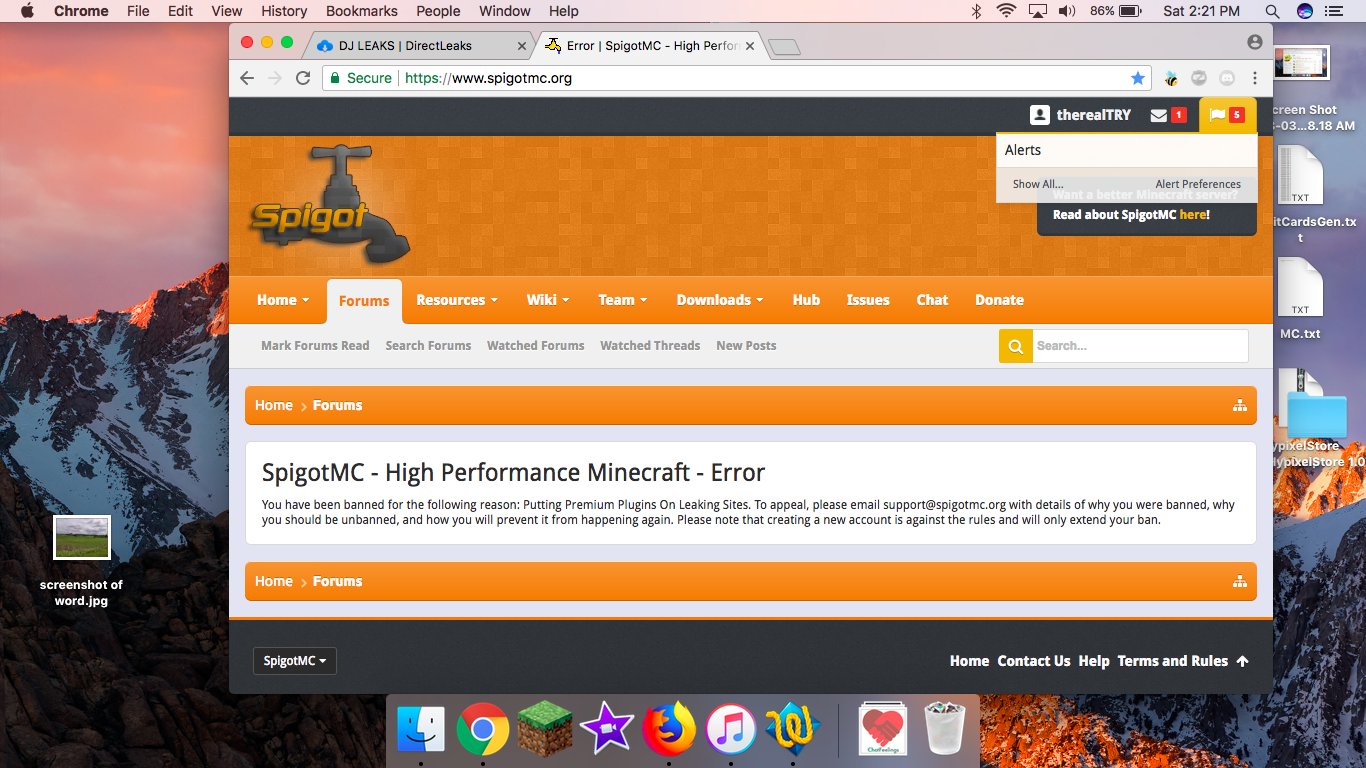Open the History menu in menu bar

click(284, 11)
